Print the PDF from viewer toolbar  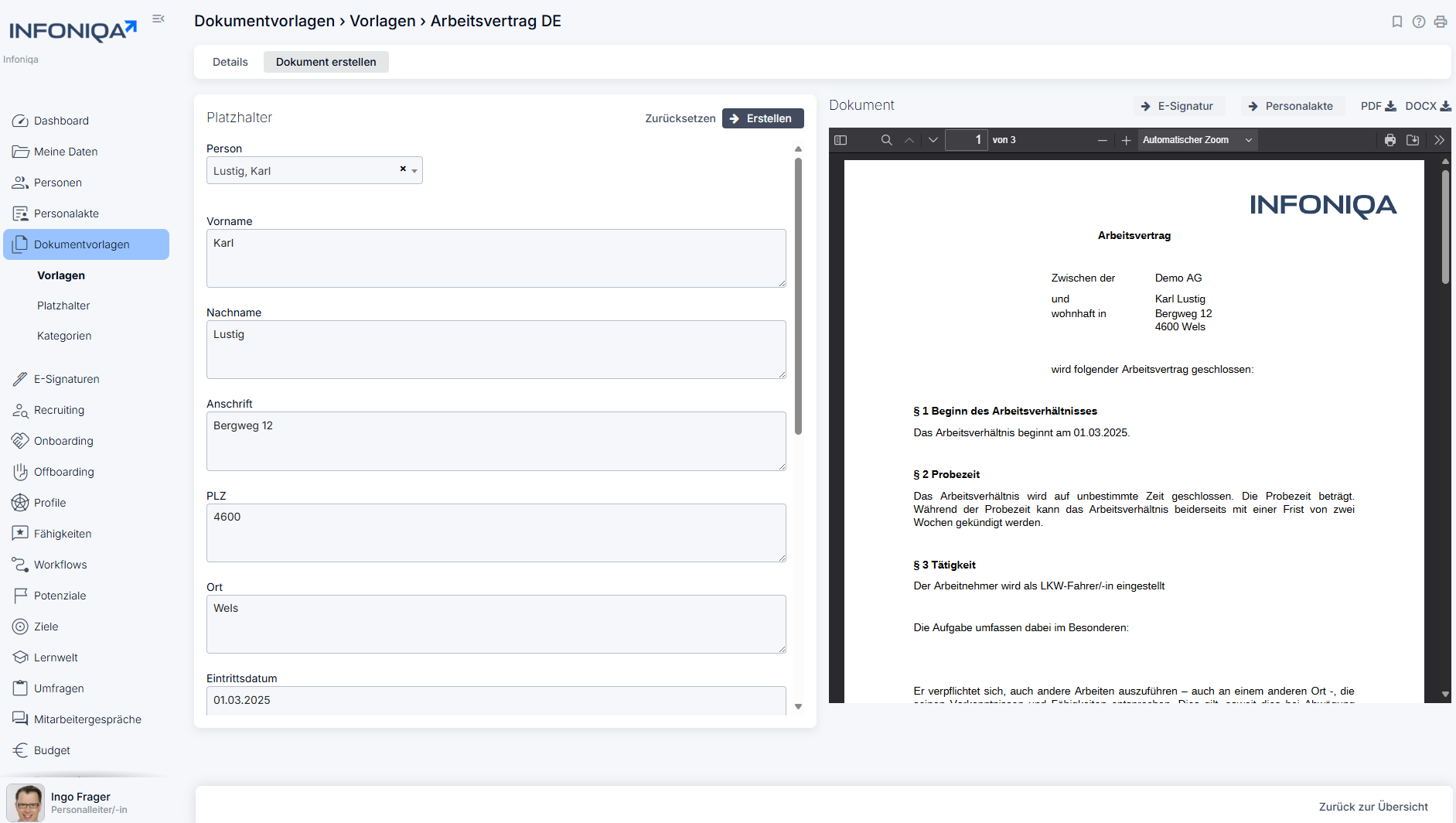coord(1390,140)
